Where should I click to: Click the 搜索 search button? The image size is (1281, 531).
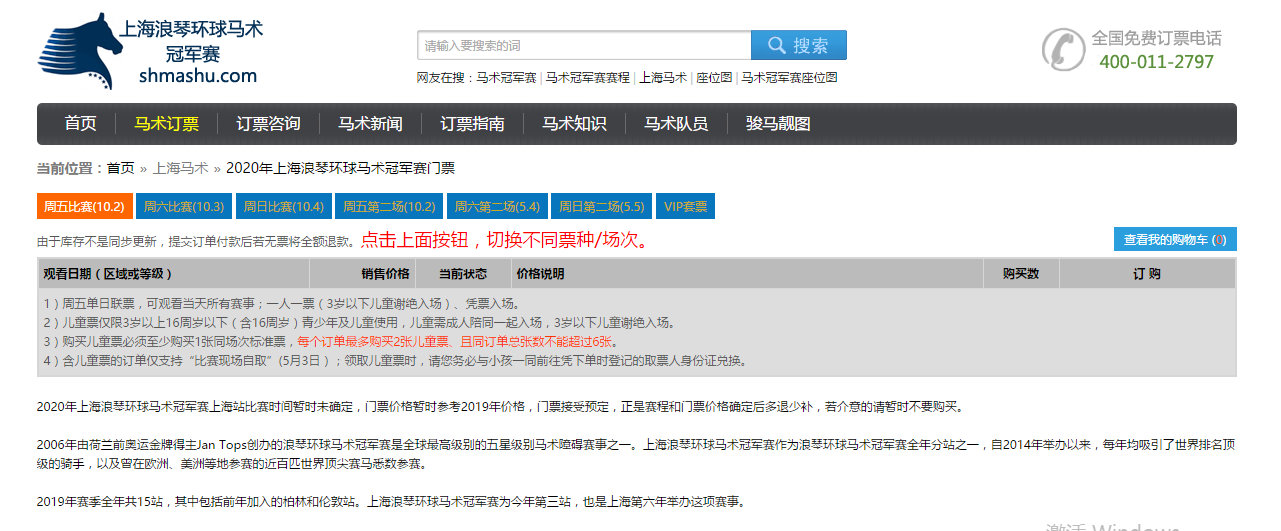[799, 45]
